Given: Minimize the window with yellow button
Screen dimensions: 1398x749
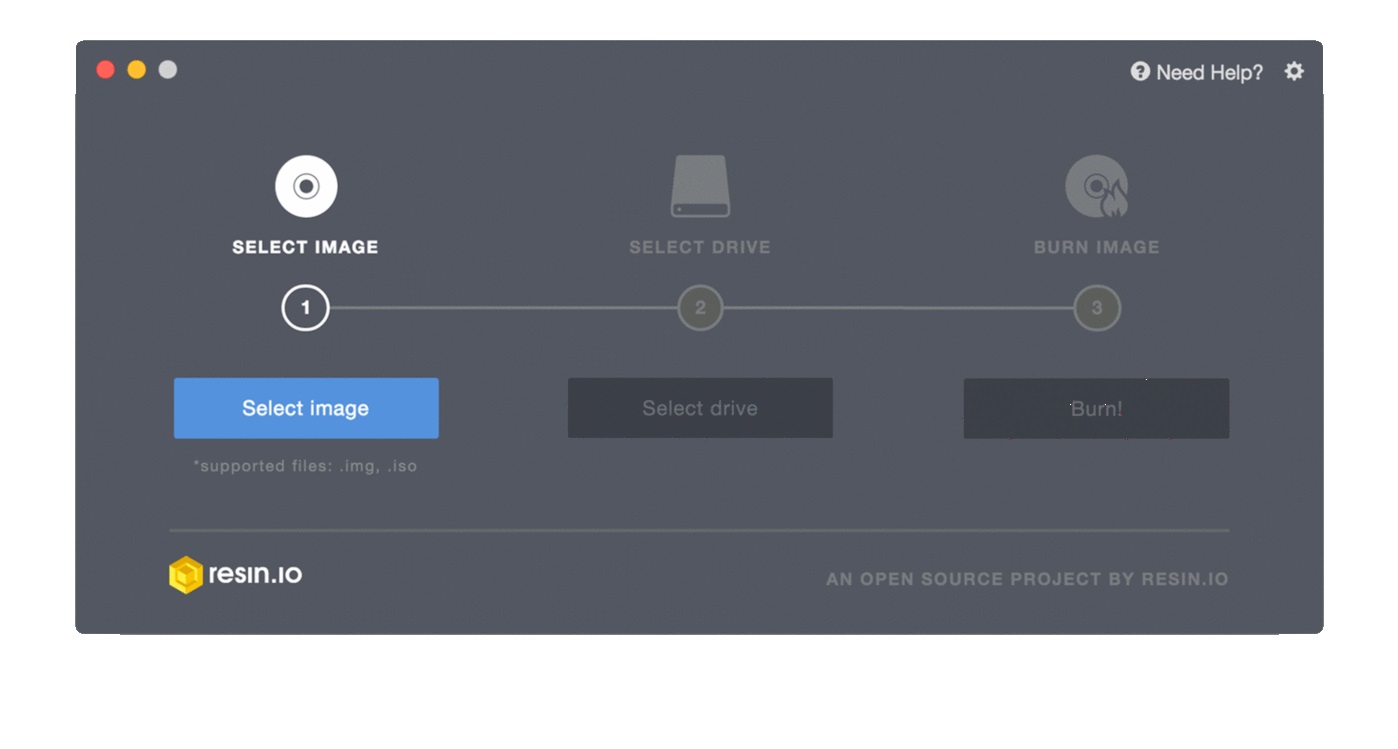Looking at the screenshot, I should point(137,69).
